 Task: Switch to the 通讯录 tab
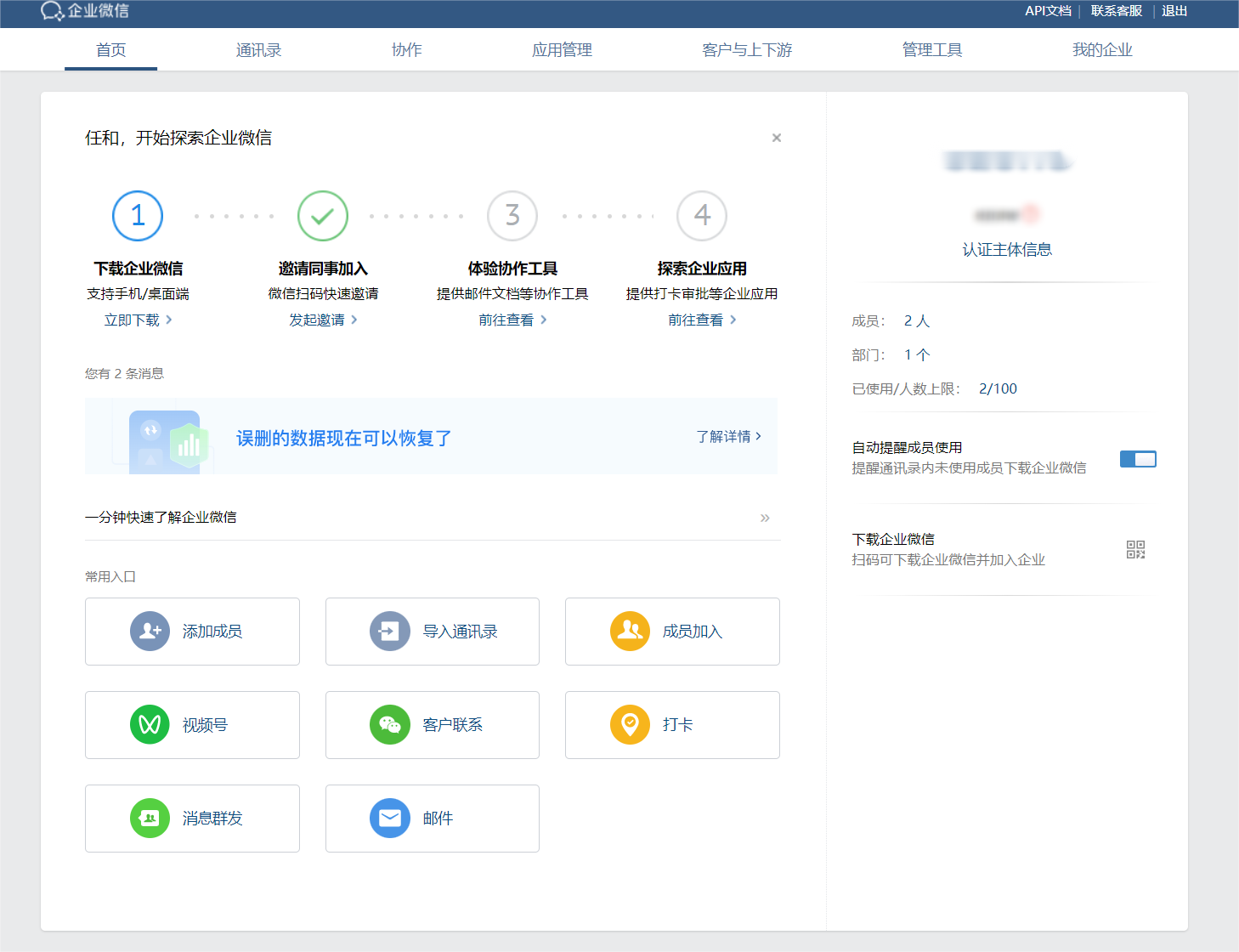[258, 49]
